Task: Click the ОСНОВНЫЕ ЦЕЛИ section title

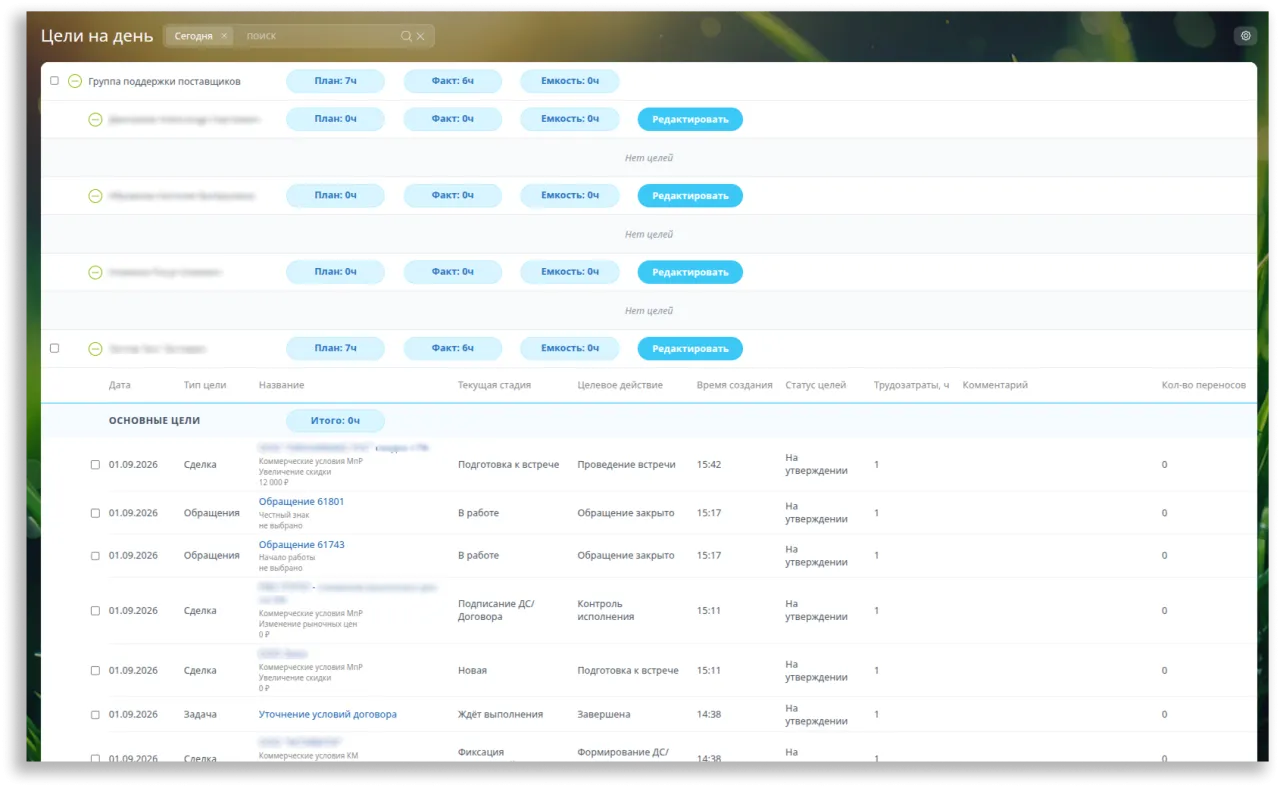Action: click(154, 421)
